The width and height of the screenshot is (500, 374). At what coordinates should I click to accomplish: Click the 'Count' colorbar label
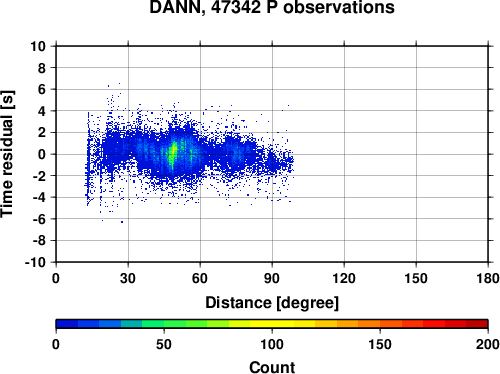click(272, 367)
